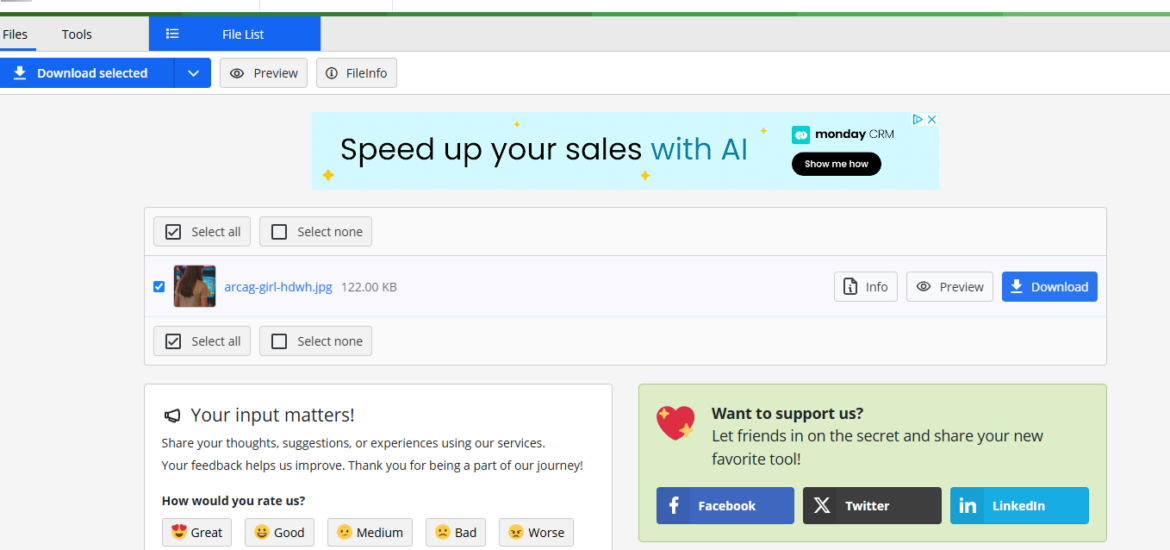Share via the LinkedIn in icon
The width and height of the screenshot is (1170, 550).
tap(968, 505)
